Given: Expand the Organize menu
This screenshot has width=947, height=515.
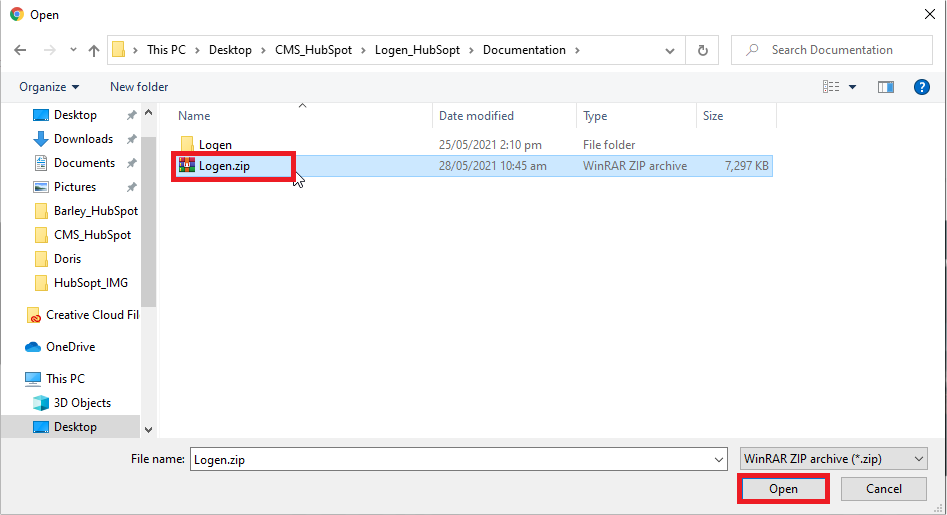Looking at the screenshot, I should click(x=48, y=87).
